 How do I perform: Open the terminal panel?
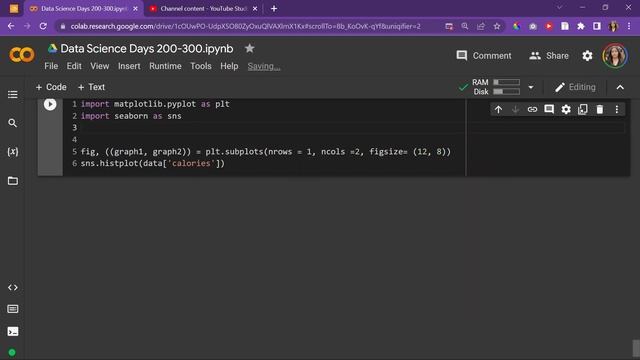point(13,331)
